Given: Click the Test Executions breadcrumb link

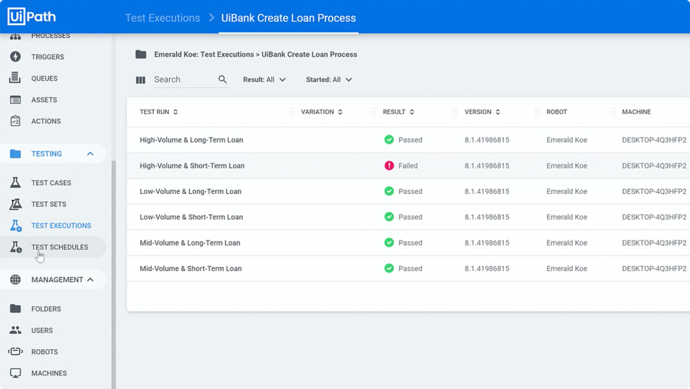Looking at the screenshot, I should [162, 18].
